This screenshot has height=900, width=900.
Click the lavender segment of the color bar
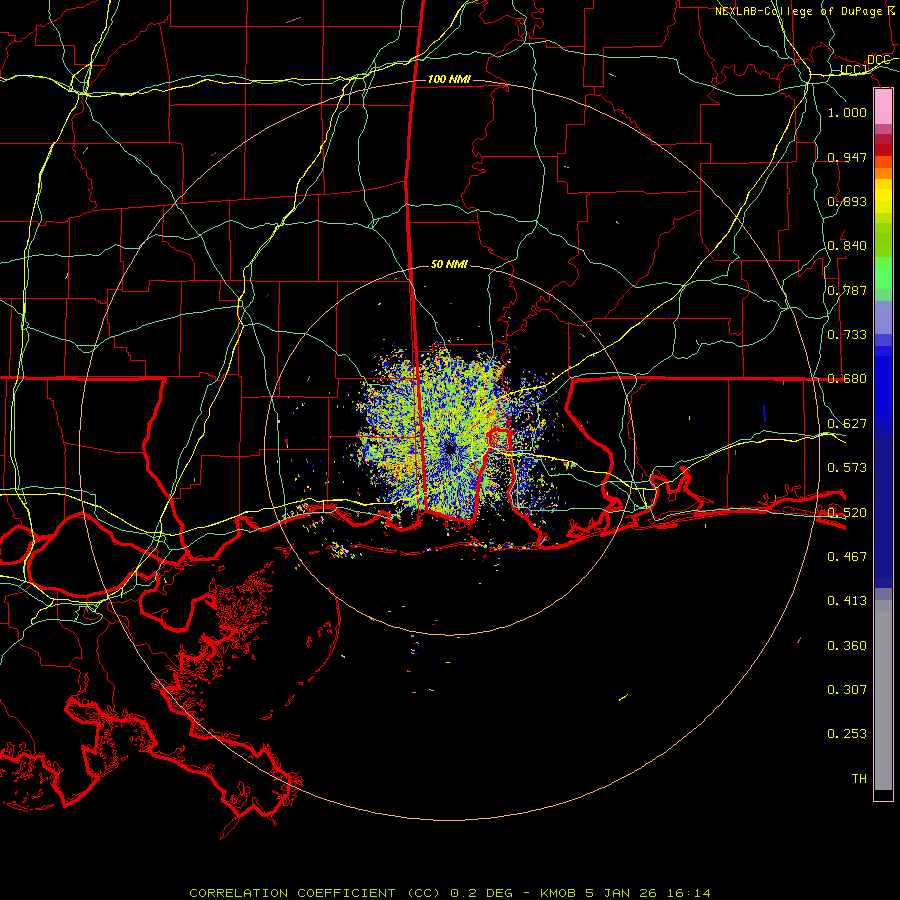click(x=883, y=317)
